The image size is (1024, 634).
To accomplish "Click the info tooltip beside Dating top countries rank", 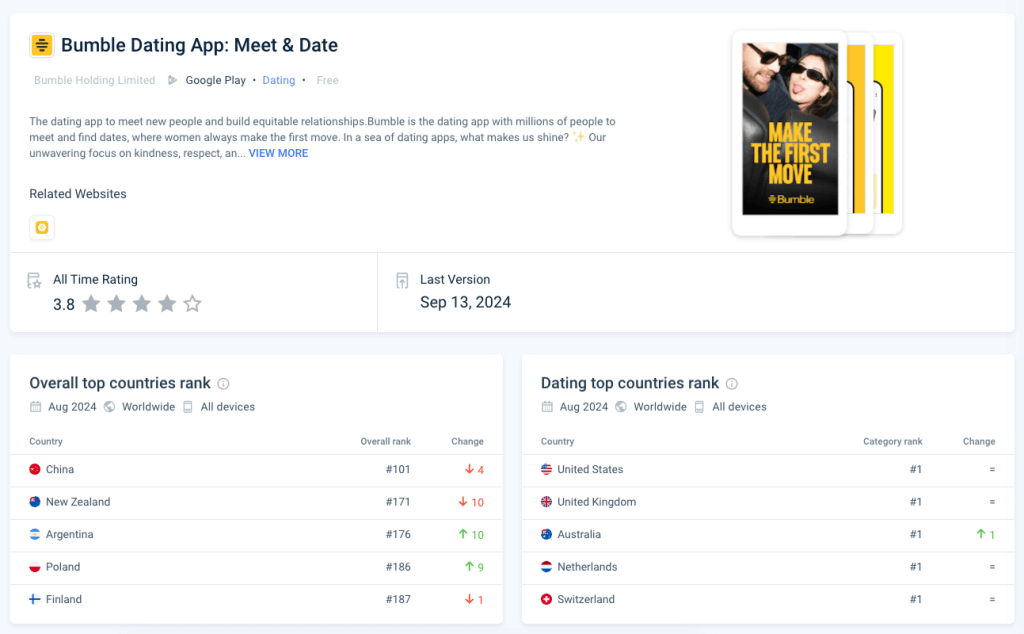I will tap(733, 383).
